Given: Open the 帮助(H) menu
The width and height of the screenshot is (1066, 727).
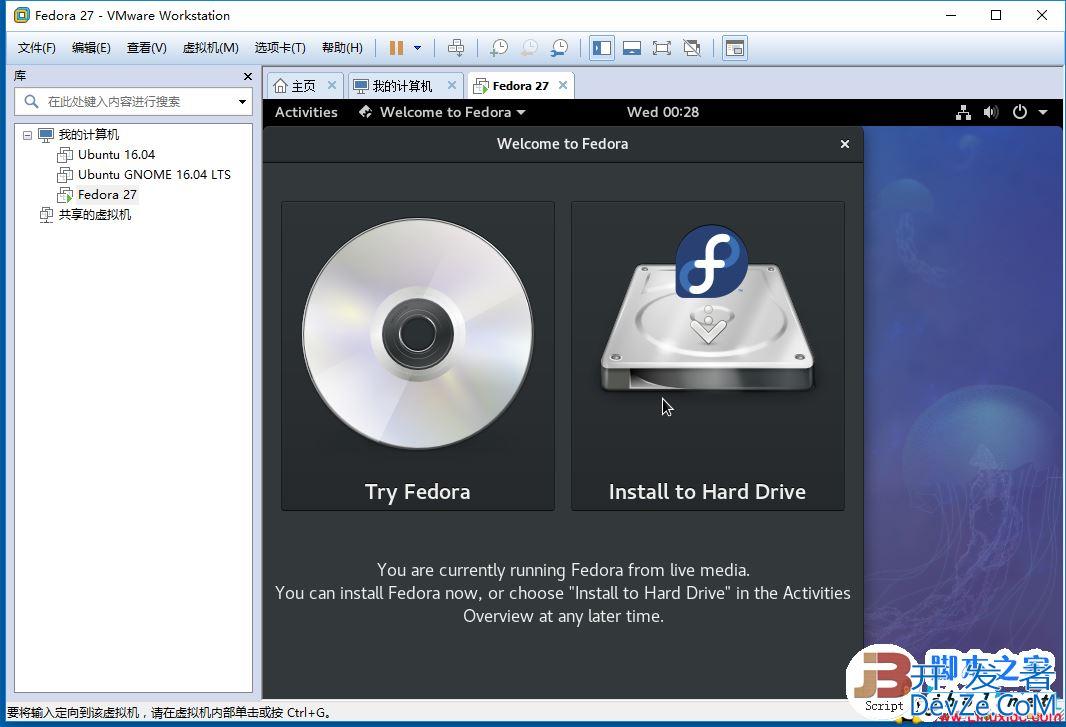Looking at the screenshot, I should 342,48.
